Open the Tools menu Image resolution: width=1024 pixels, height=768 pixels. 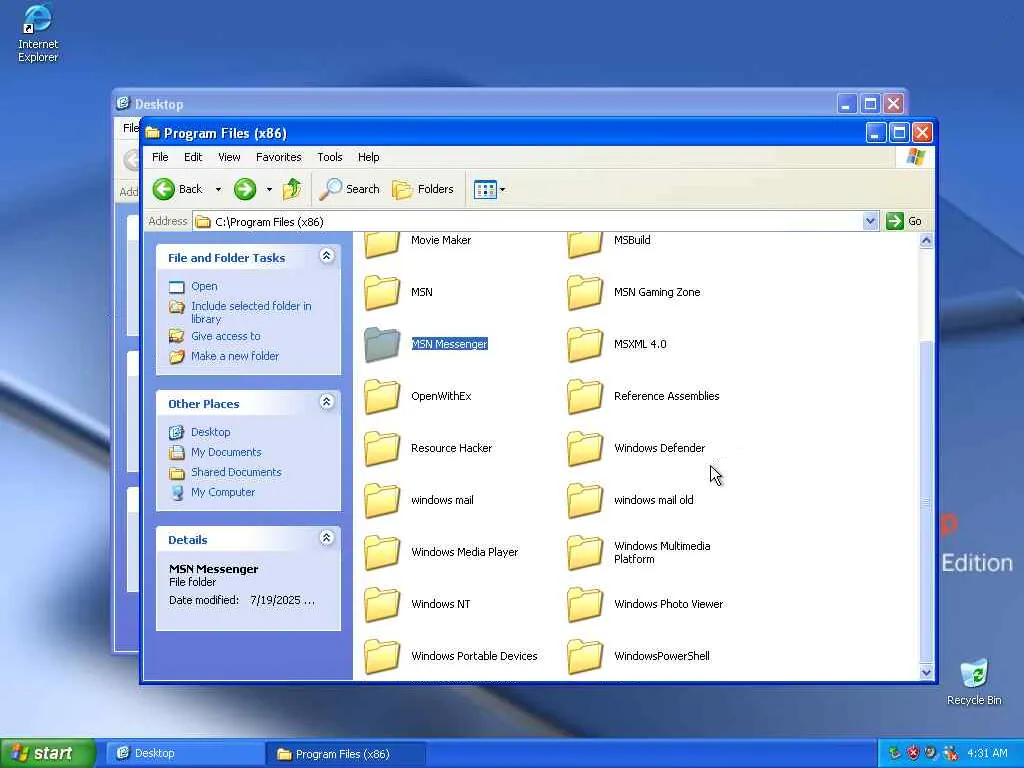330,157
